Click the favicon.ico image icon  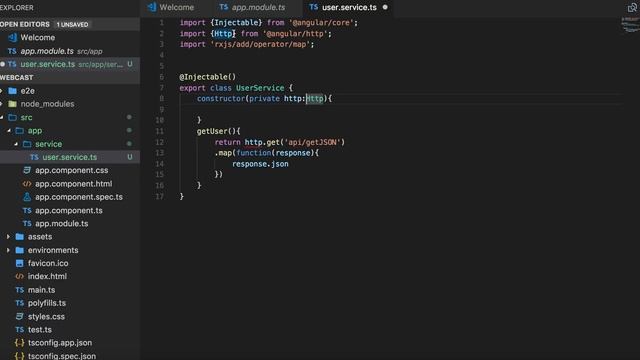pos(20,263)
